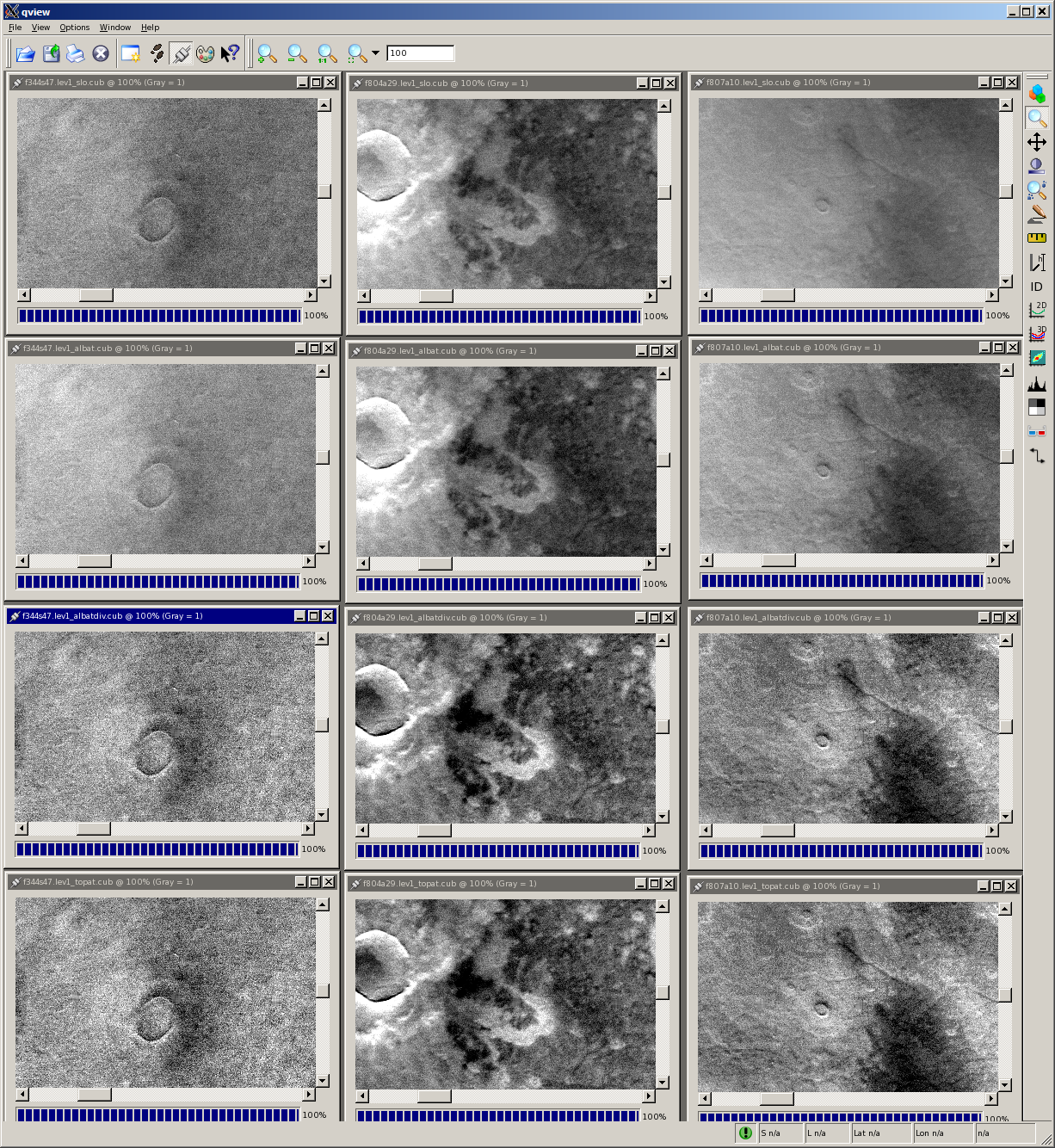The image size is (1055, 1148).
Task: Select the Pan tool with four arrows
Action: point(1037,142)
